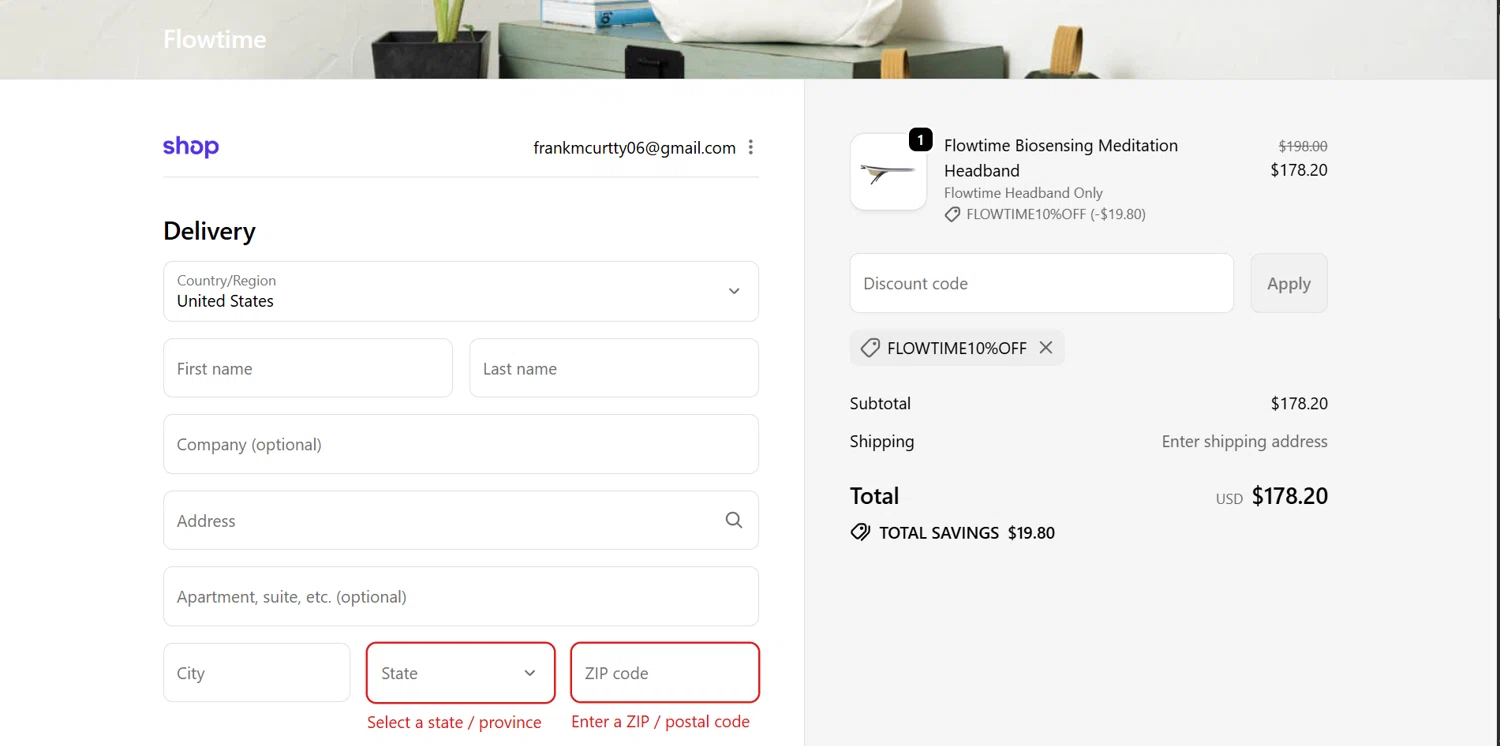Click the Last name field
The width and height of the screenshot is (1500, 746).
coord(614,368)
